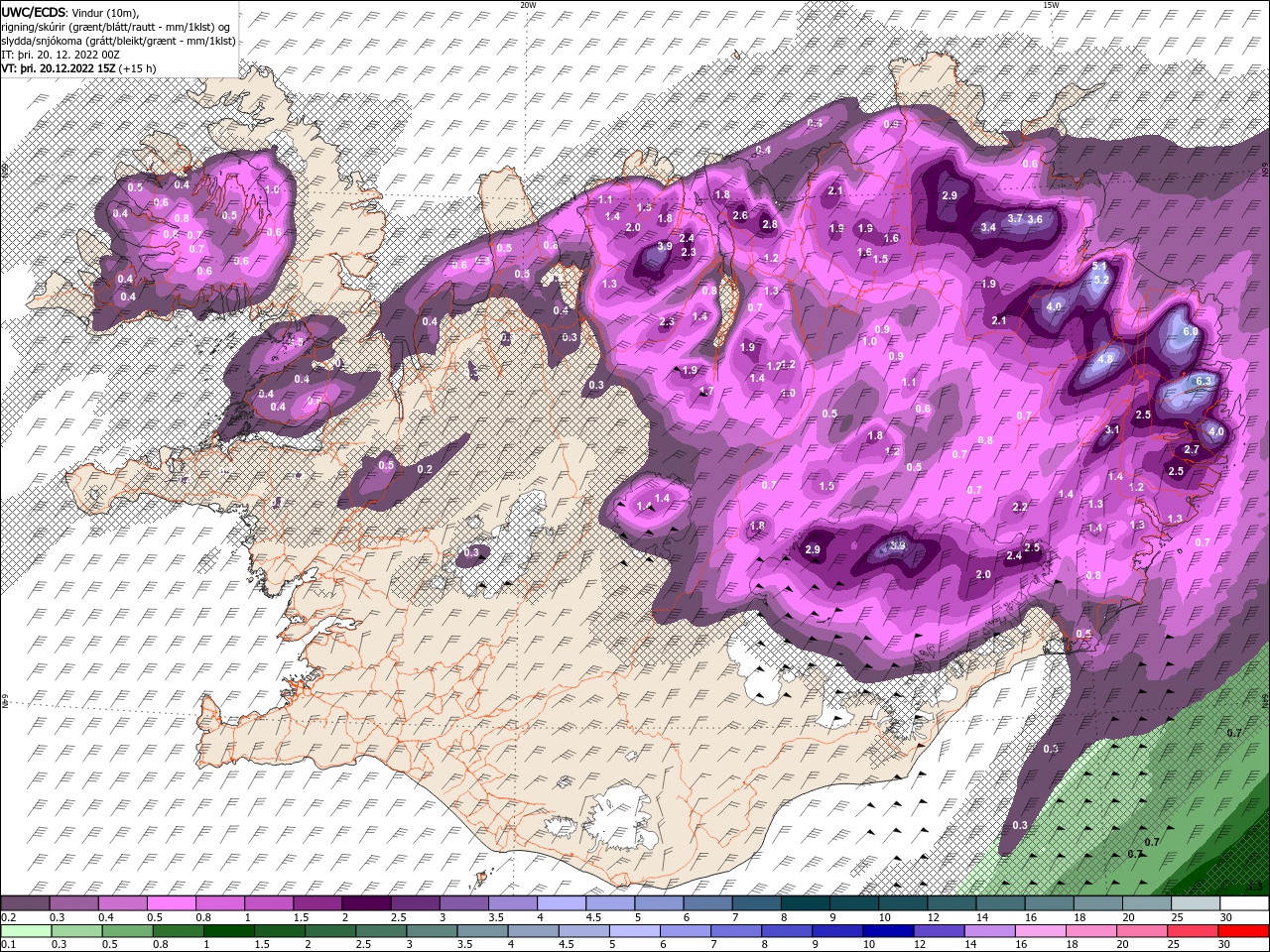This screenshot has width=1270, height=952.
Task: Click the 2.8 value in the north
Action: [770, 224]
